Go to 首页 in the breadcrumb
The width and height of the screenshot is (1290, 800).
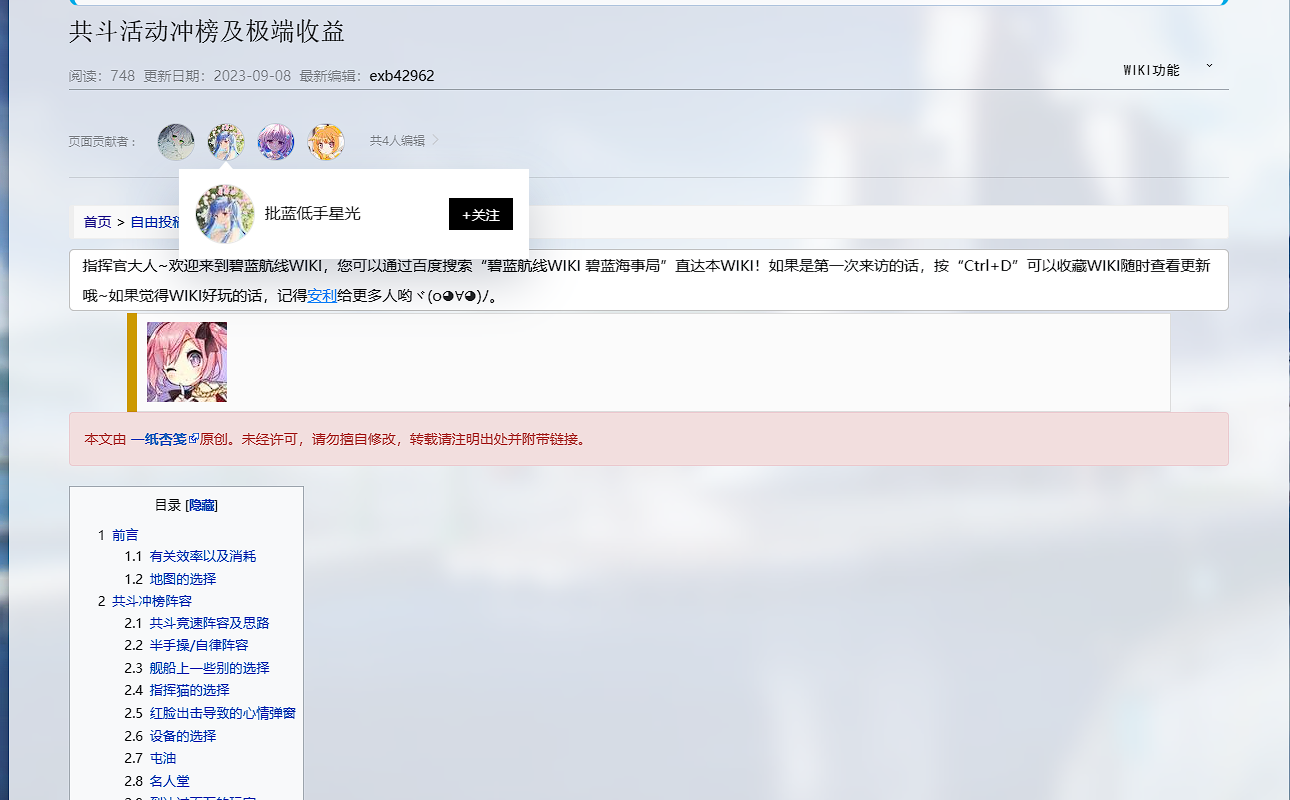click(x=97, y=222)
